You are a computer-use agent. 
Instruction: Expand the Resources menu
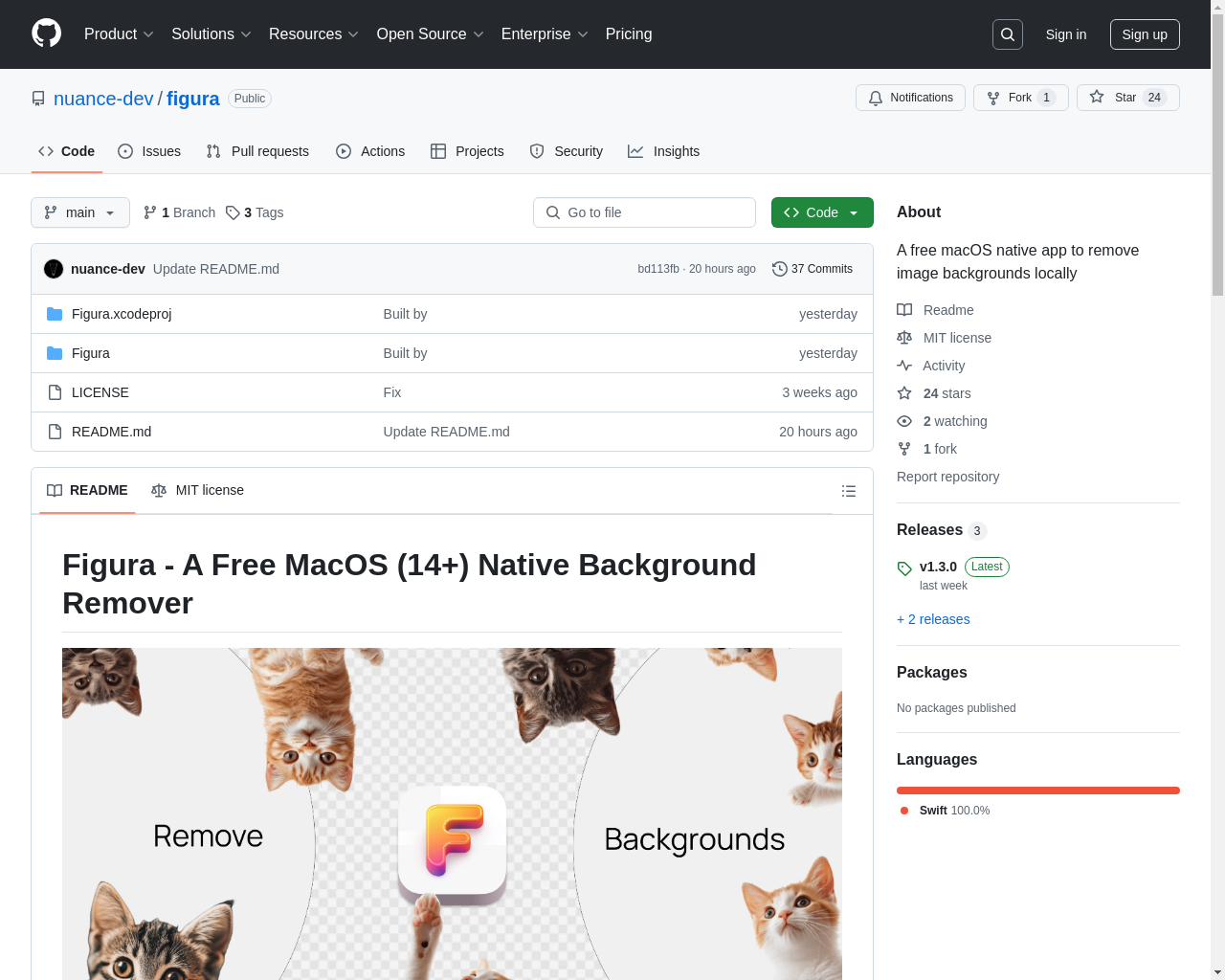(314, 34)
